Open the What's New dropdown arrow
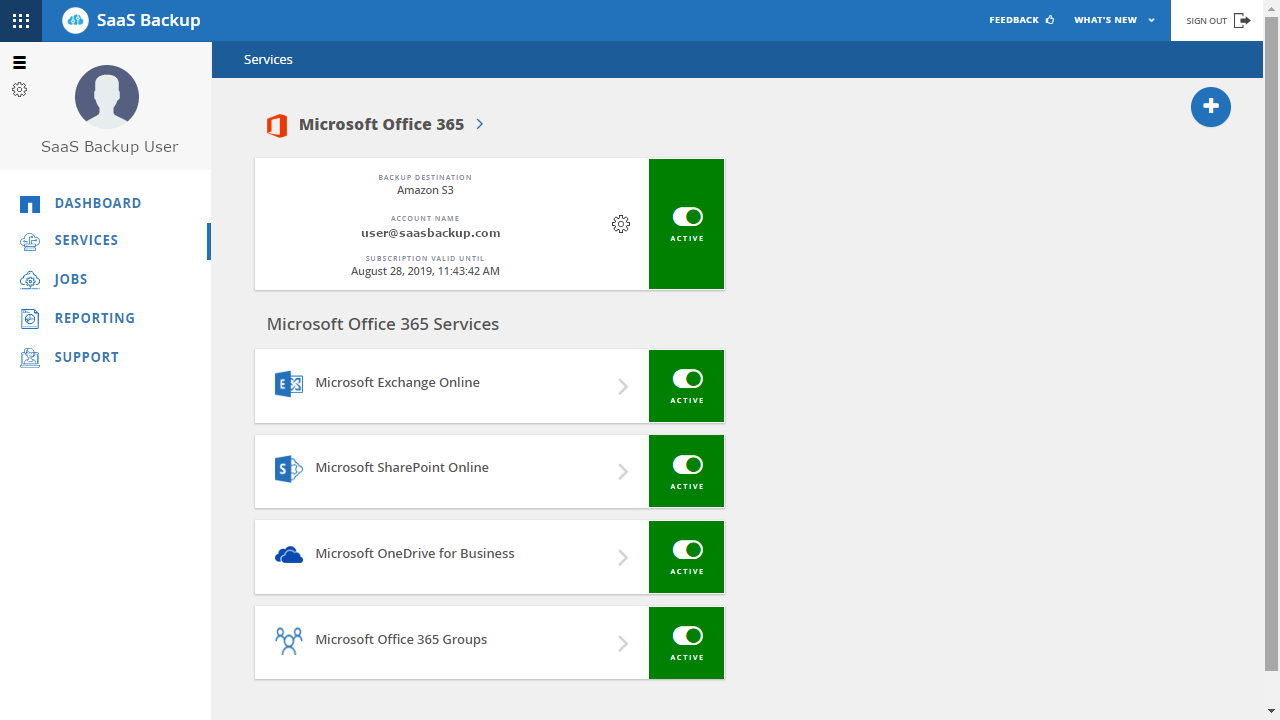The height and width of the screenshot is (720, 1280). [1151, 20]
